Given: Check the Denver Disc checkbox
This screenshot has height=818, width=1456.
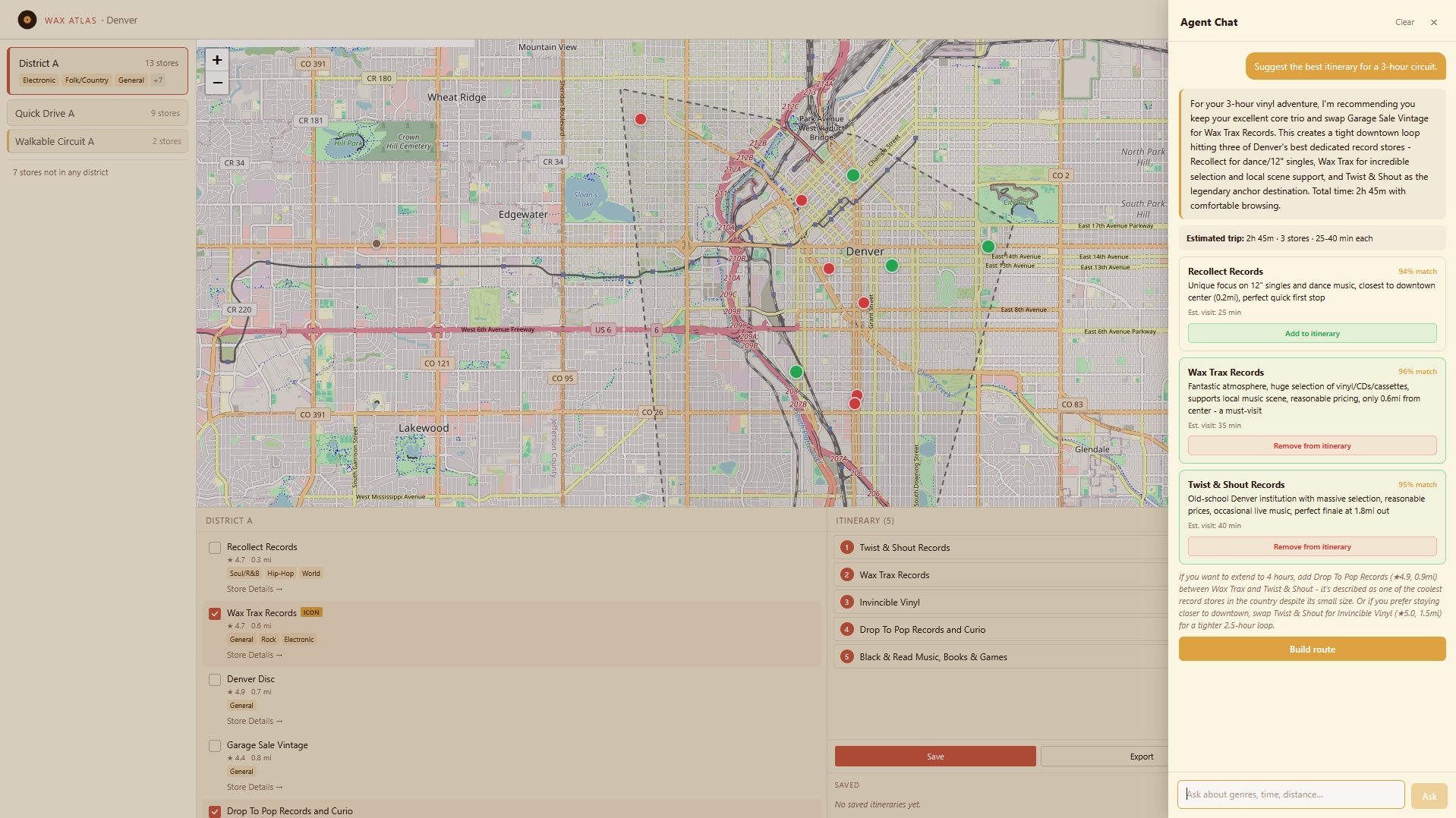Looking at the screenshot, I should [215, 680].
